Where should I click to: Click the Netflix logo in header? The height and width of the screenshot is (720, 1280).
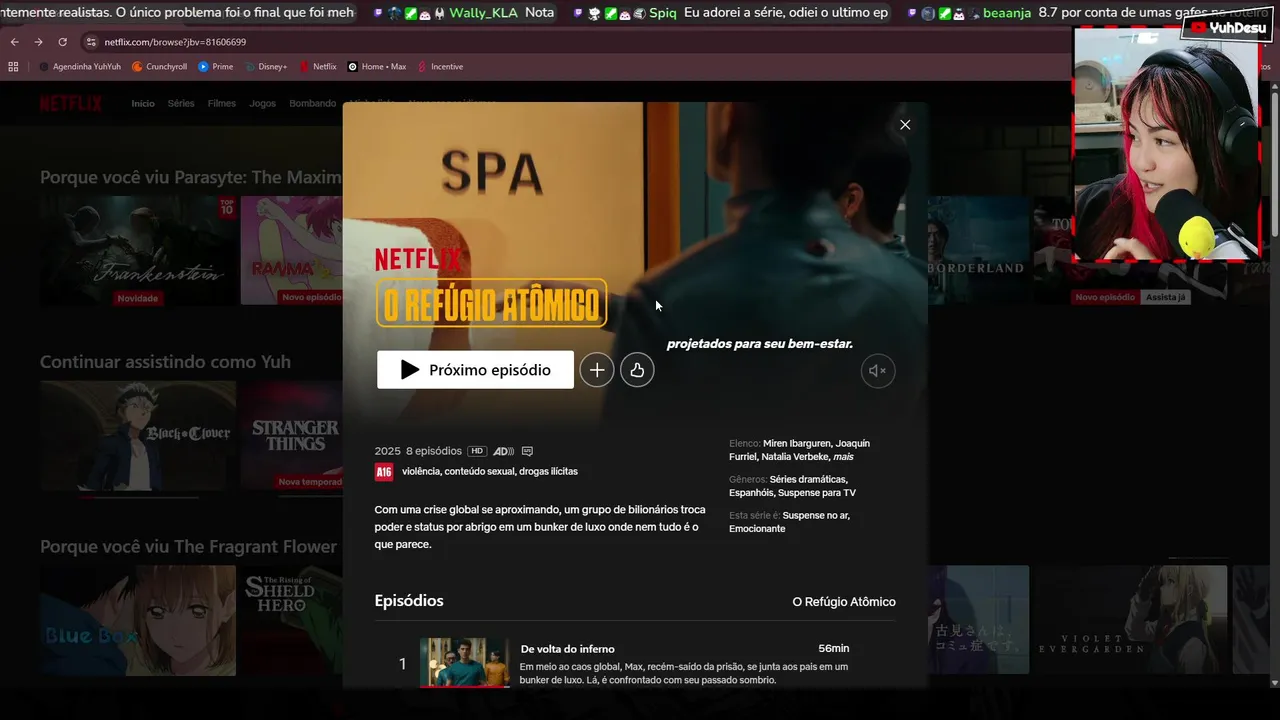coord(71,103)
